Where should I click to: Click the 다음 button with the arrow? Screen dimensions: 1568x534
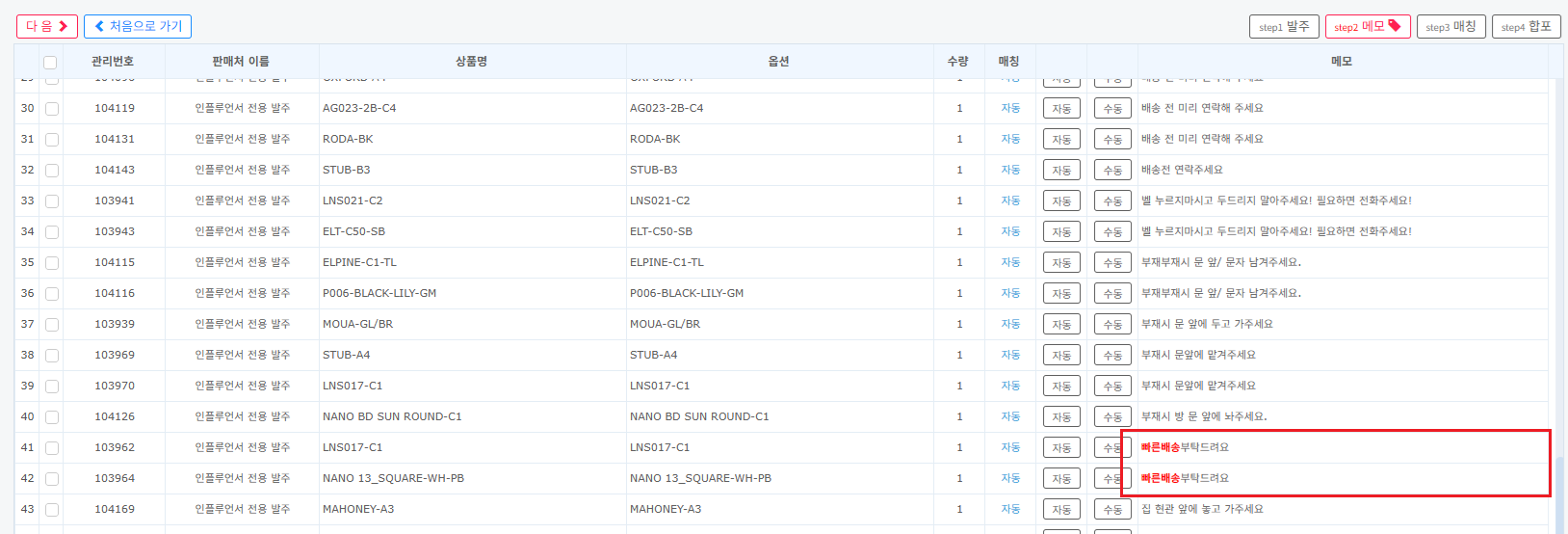[46, 26]
